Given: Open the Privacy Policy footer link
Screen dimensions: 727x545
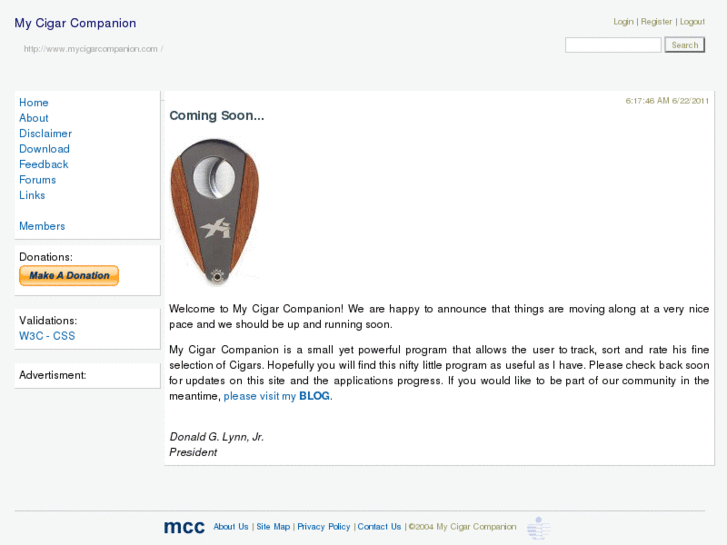Looking at the screenshot, I should click(323, 527).
